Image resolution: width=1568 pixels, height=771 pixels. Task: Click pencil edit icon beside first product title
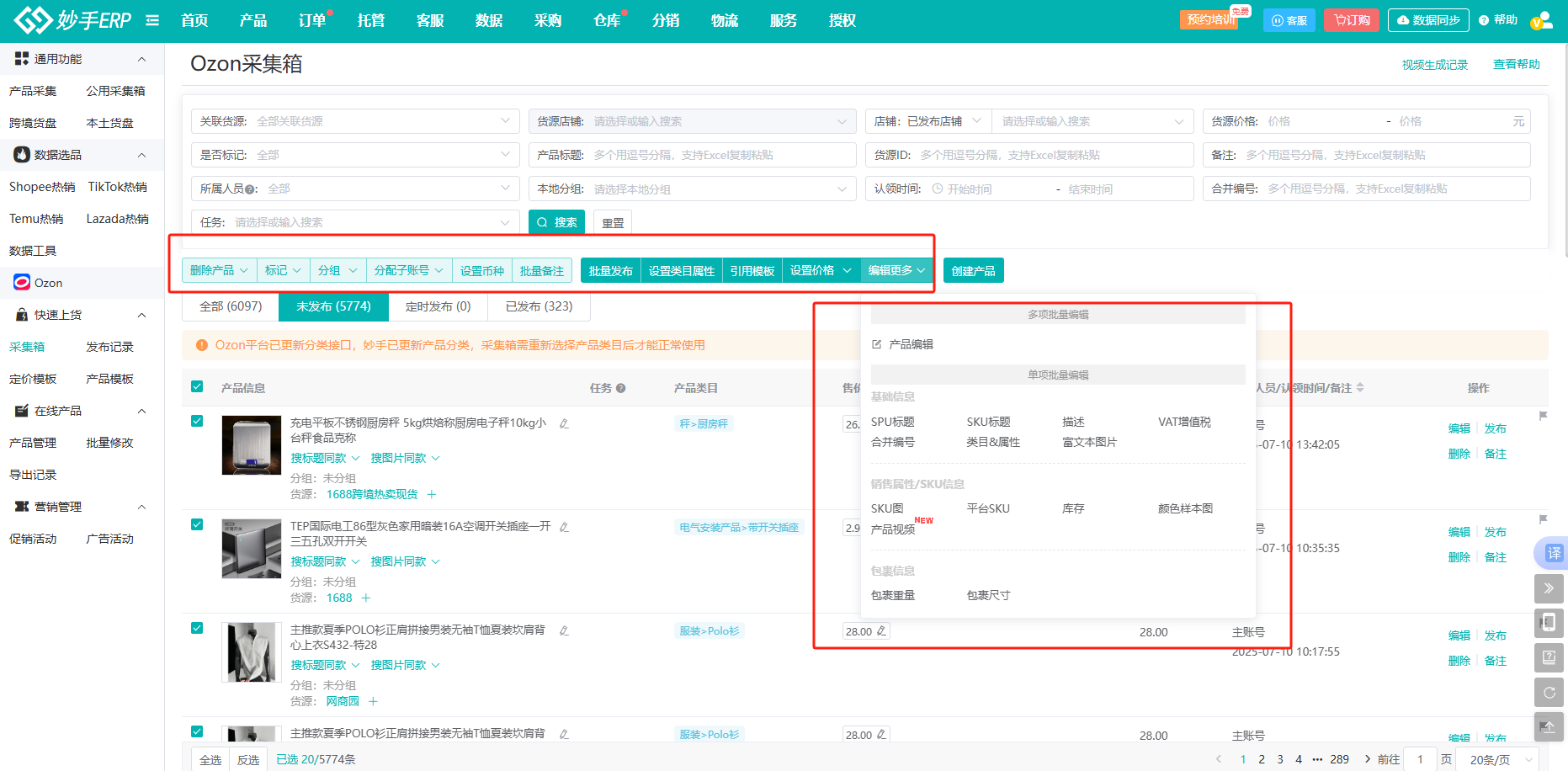tap(564, 423)
